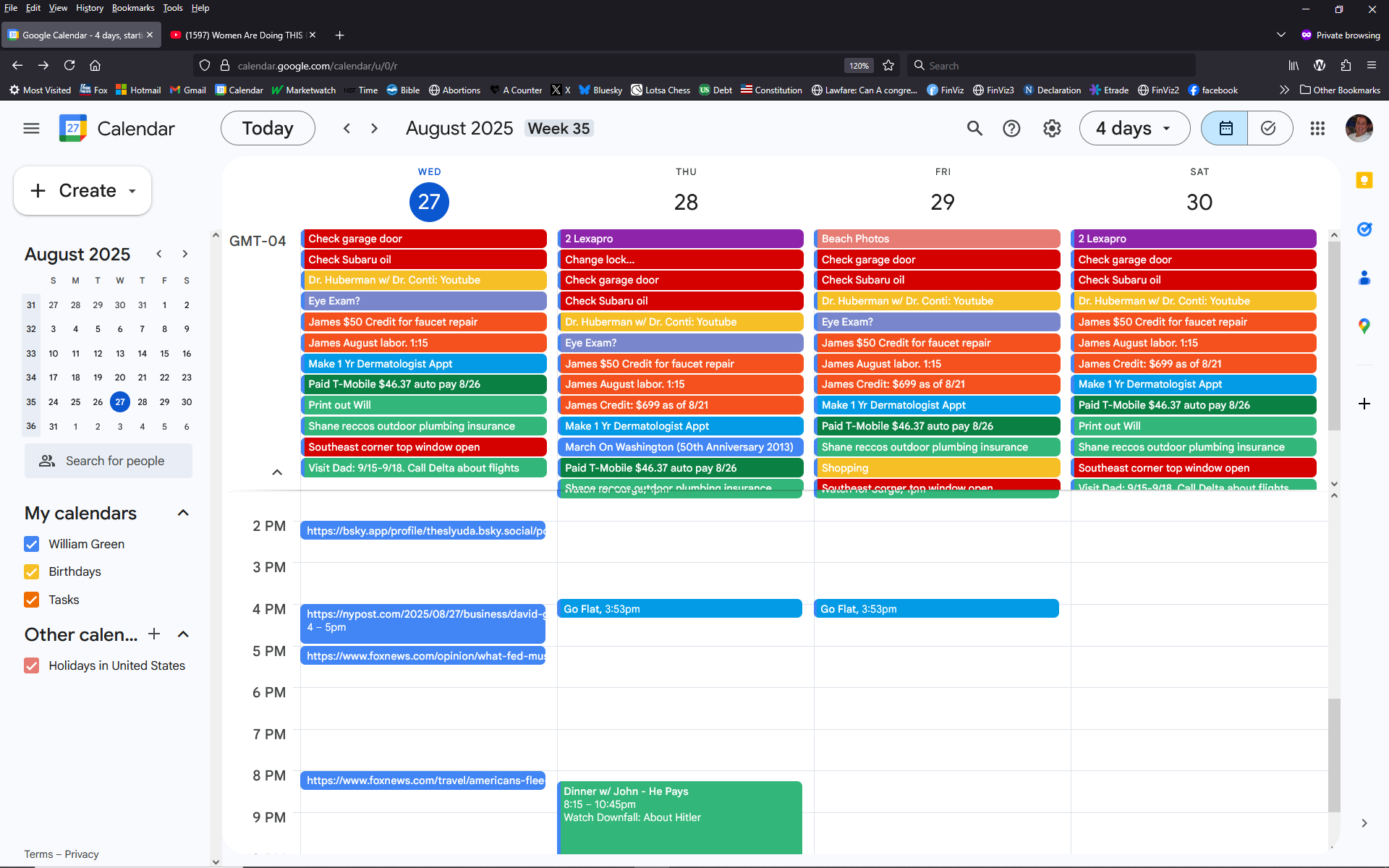Switch to the Tasks view checkmark icon
The height and width of the screenshot is (868, 1389).
[x=1269, y=129]
